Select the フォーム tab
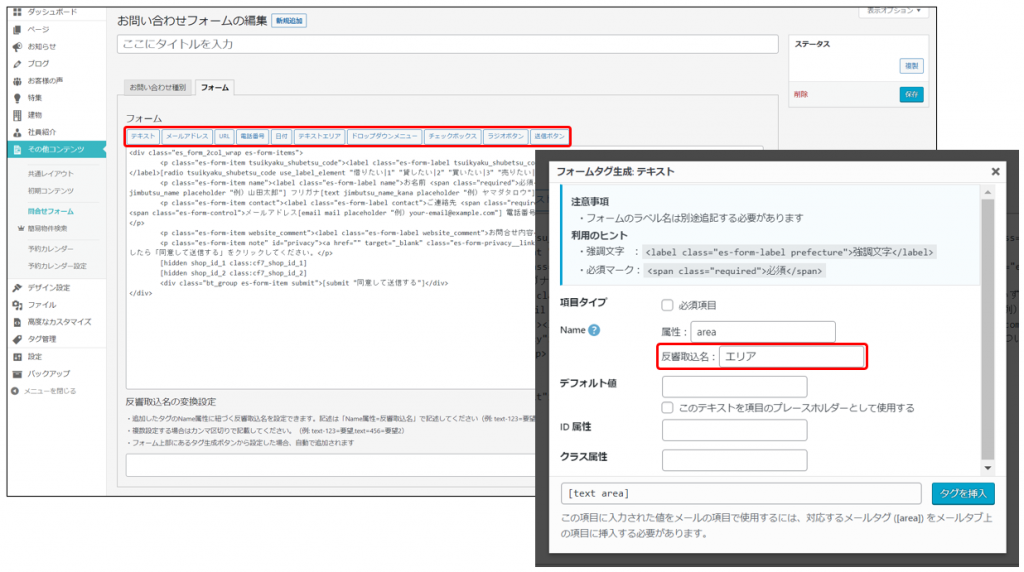The height and width of the screenshot is (572, 1024). point(214,88)
